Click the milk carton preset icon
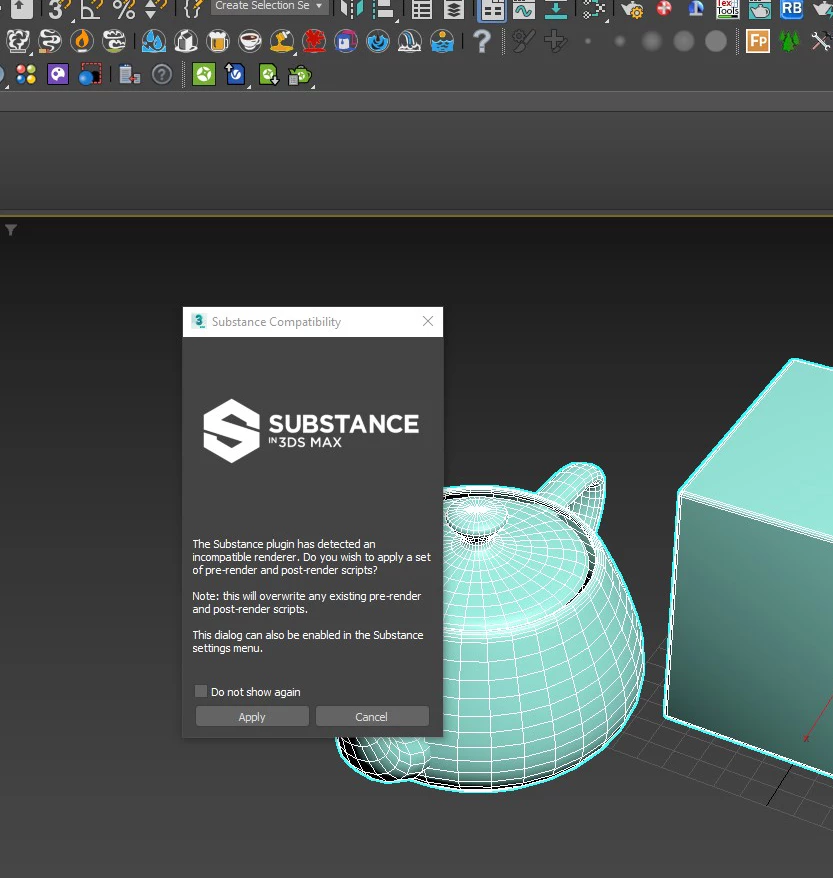833x878 pixels. click(x=186, y=41)
